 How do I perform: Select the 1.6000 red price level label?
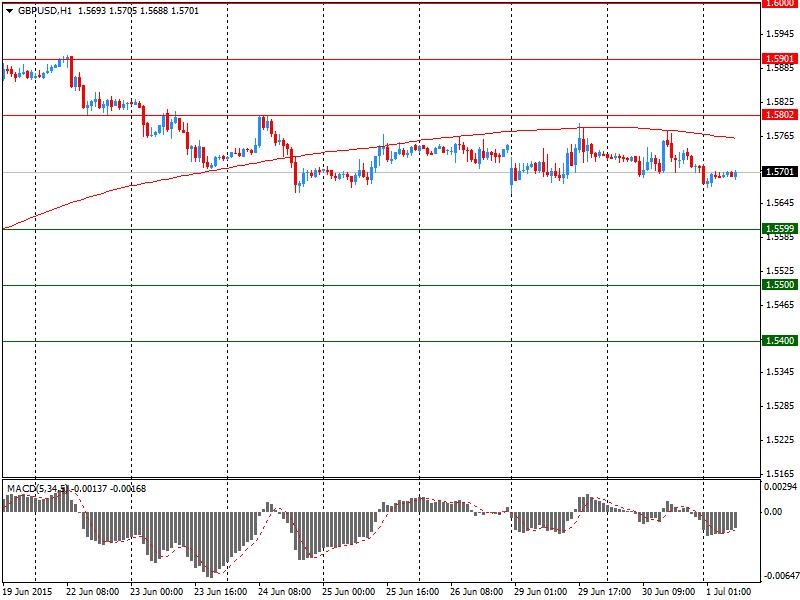[x=780, y=3]
